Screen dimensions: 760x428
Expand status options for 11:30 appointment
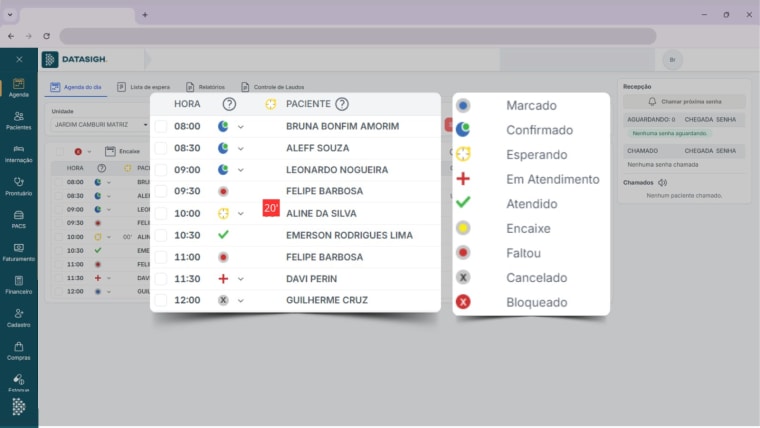(x=240, y=279)
